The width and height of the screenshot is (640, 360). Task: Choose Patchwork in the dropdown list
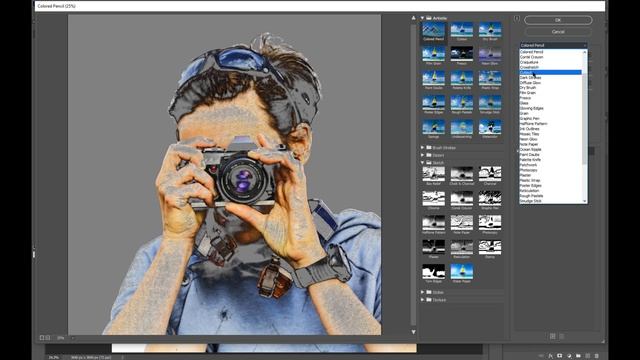tap(528, 165)
